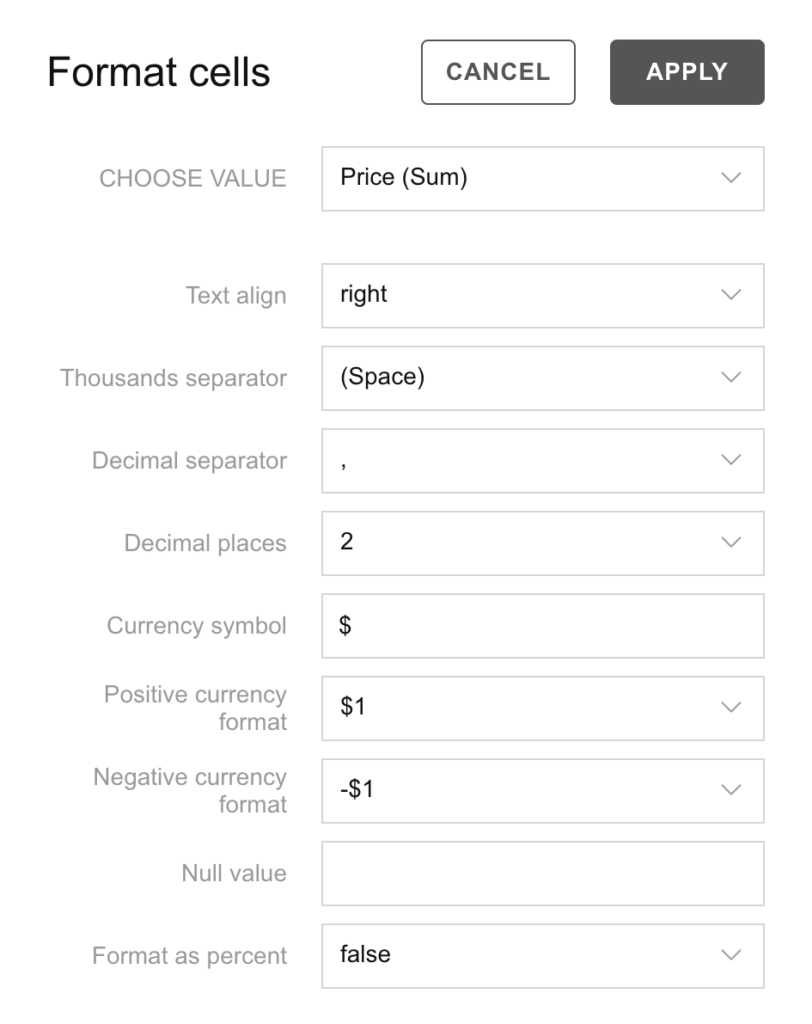Toggle the Thousands separator setting
Viewport: 812px width, 1024px height.
pyautogui.click(x=540, y=378)
